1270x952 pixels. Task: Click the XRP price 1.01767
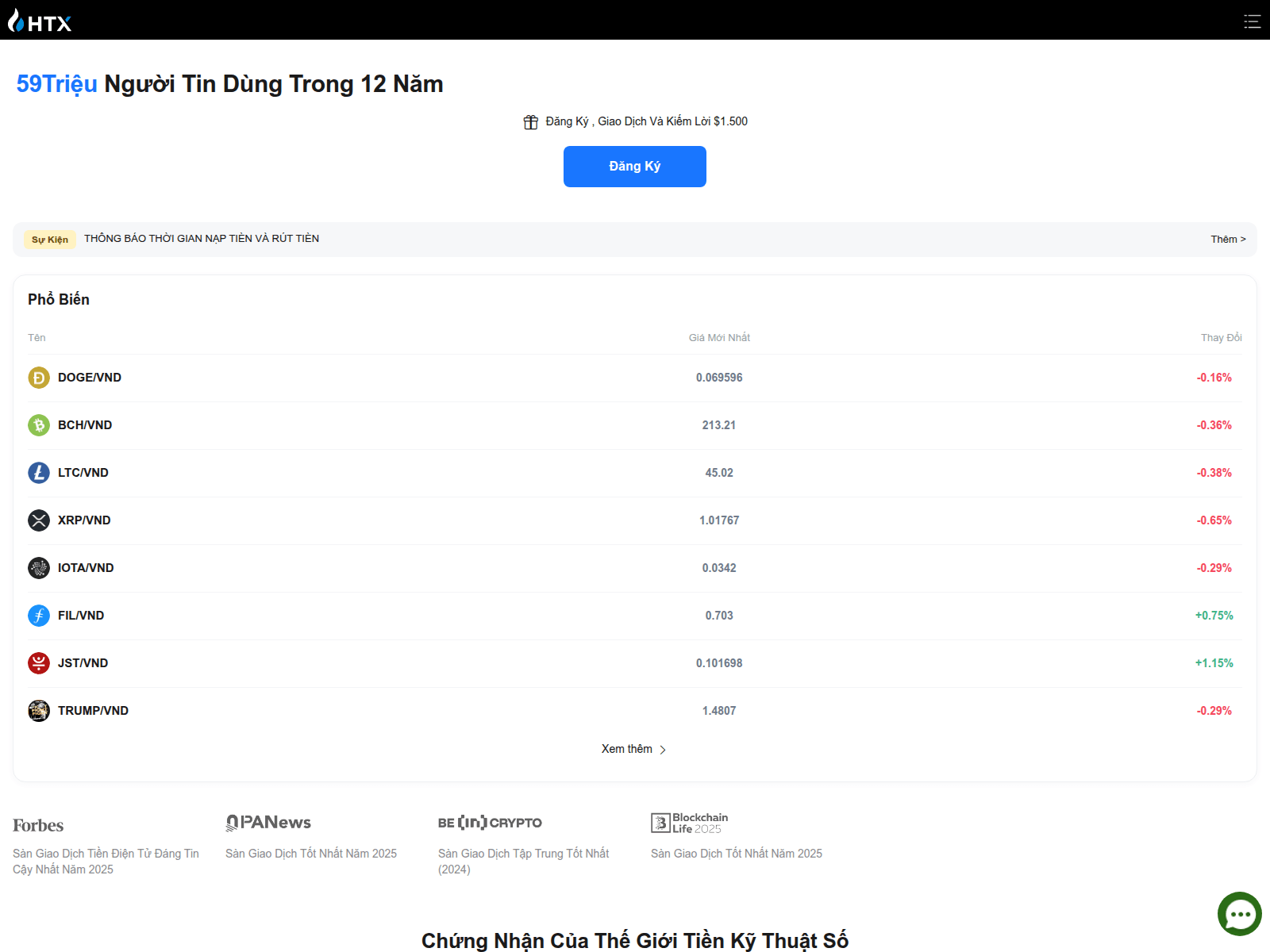719,520
